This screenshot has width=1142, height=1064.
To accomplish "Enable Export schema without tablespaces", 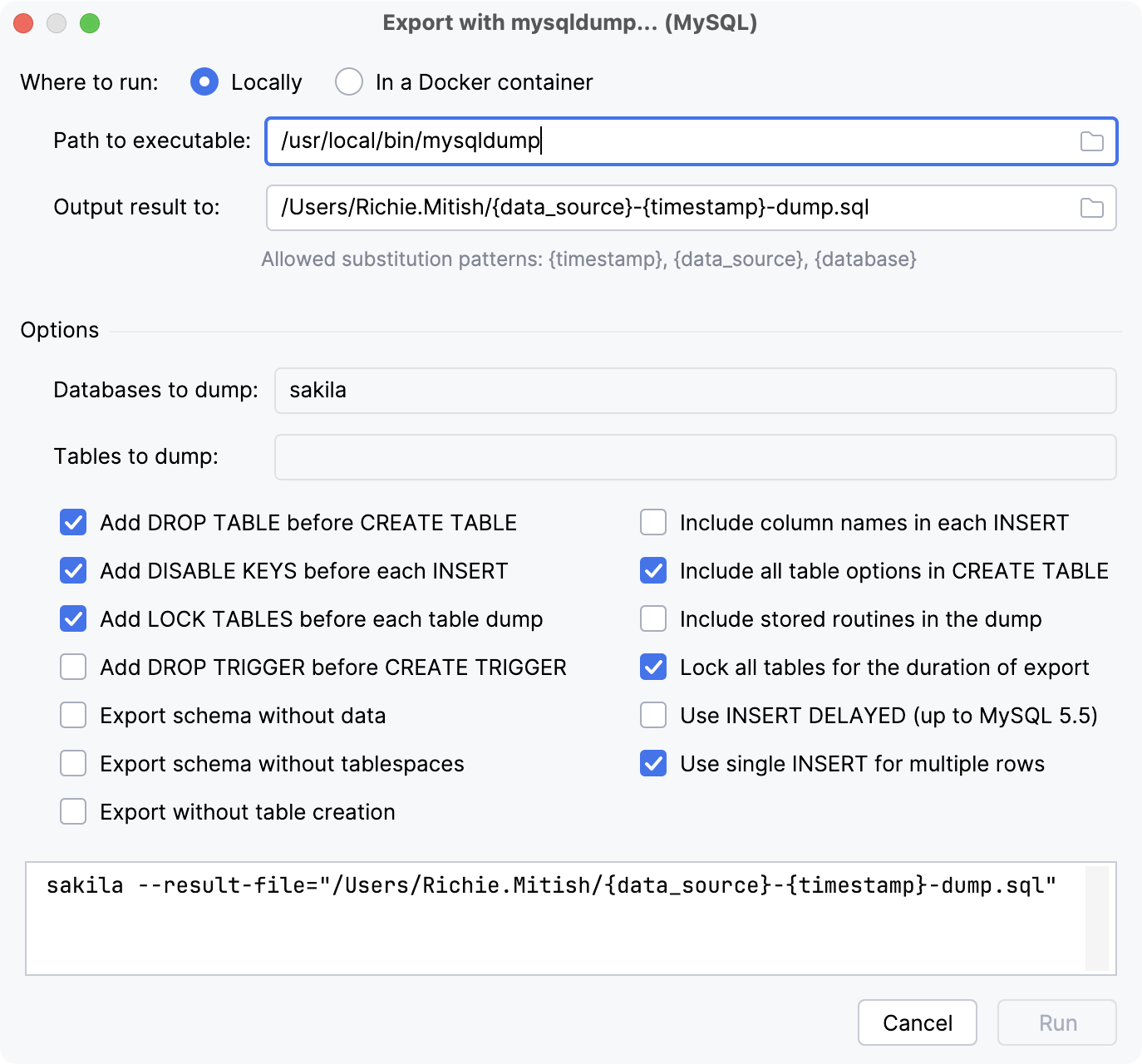I will tap(72, 763).
